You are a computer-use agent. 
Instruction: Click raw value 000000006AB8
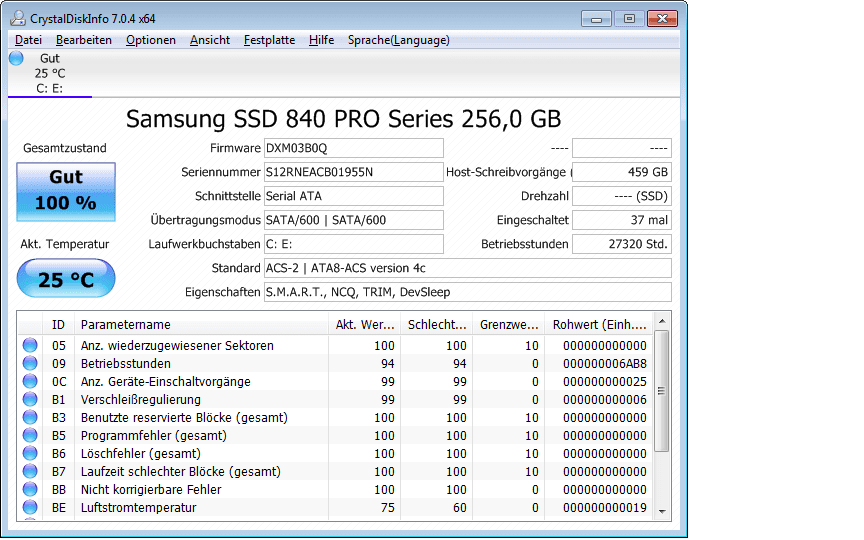coord(605,364)
